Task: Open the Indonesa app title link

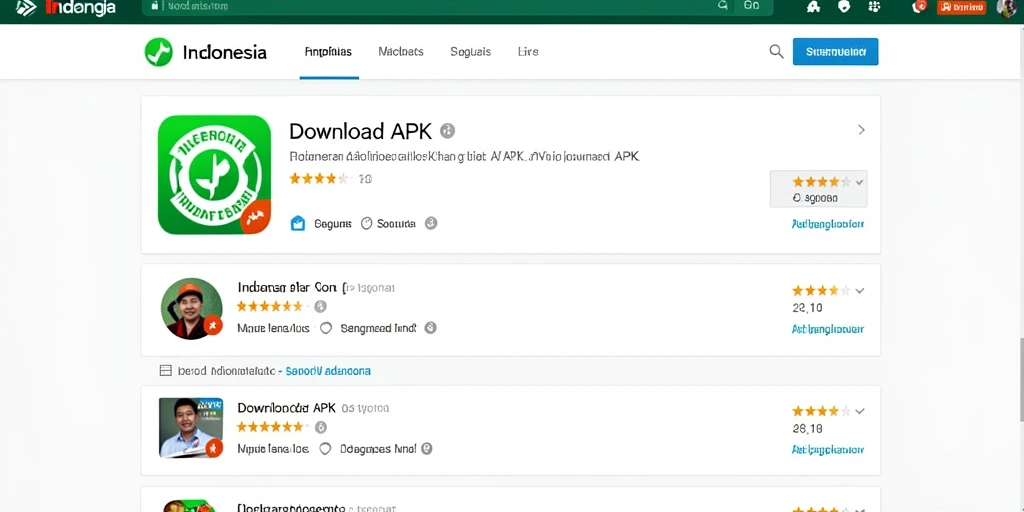Action: [x=289, y=287]
